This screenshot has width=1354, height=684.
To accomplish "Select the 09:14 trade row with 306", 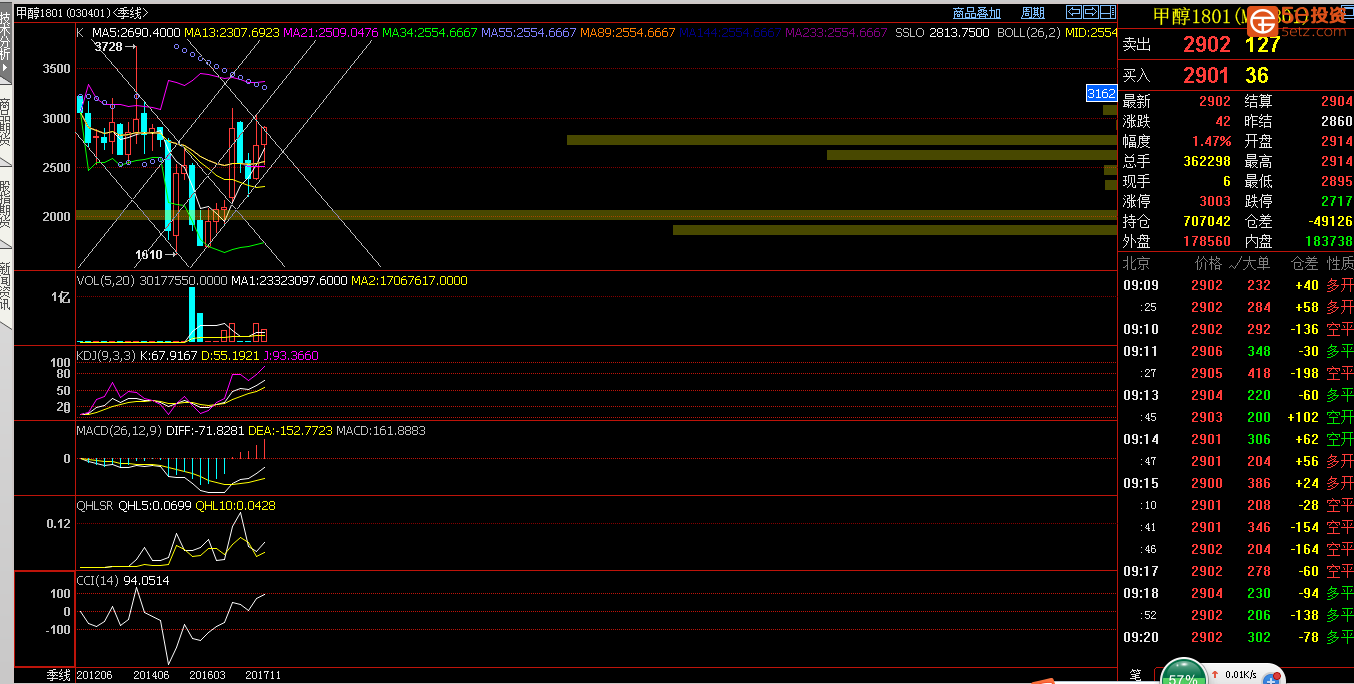I will pyautogui.click(x=1237, y=439).
